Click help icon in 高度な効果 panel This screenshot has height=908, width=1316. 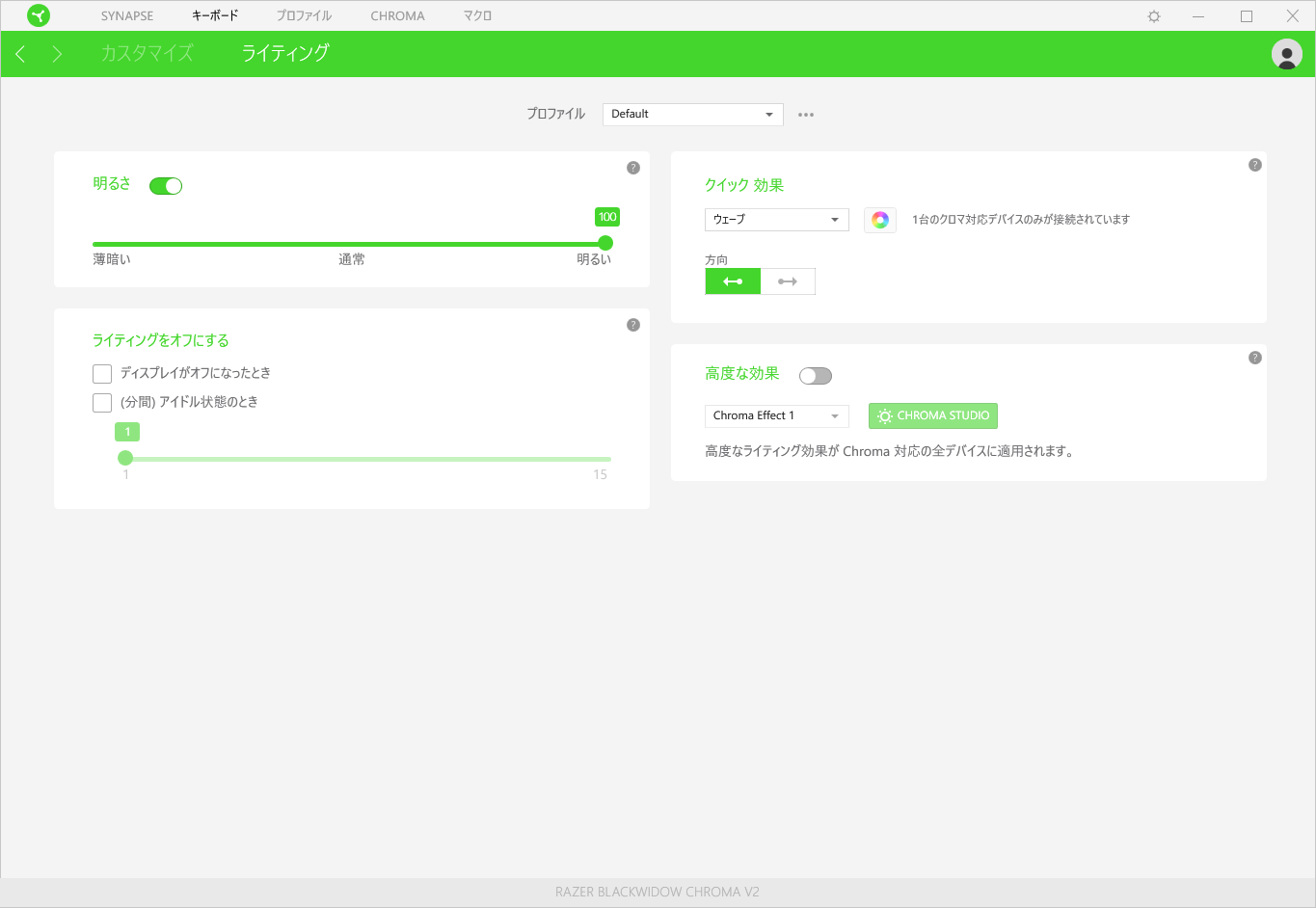coord(1255,358)
